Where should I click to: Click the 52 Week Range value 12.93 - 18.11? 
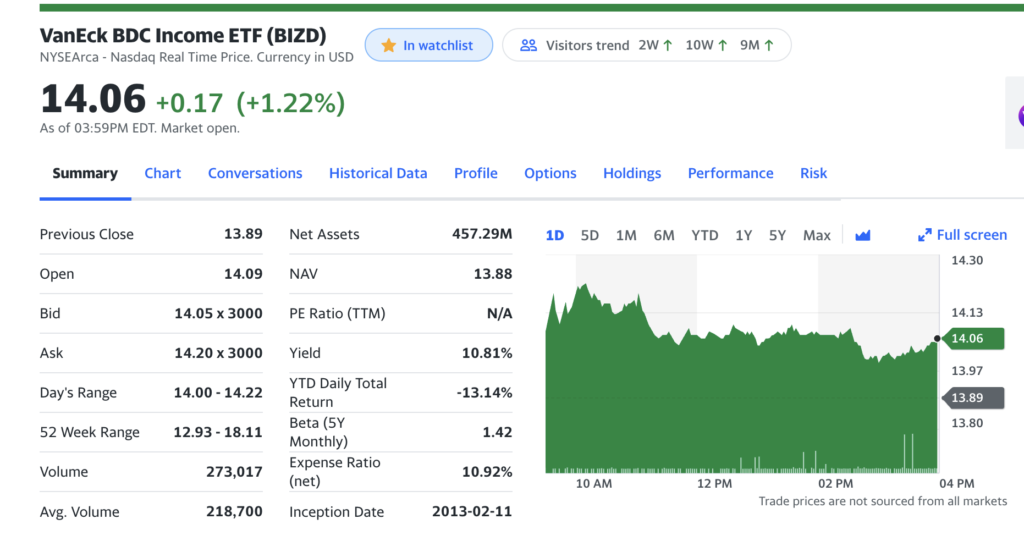pyautogui.click(x=217, y=432)
